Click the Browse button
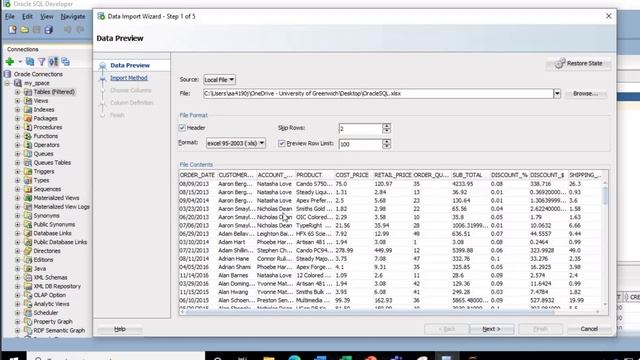 click(585, 94)
